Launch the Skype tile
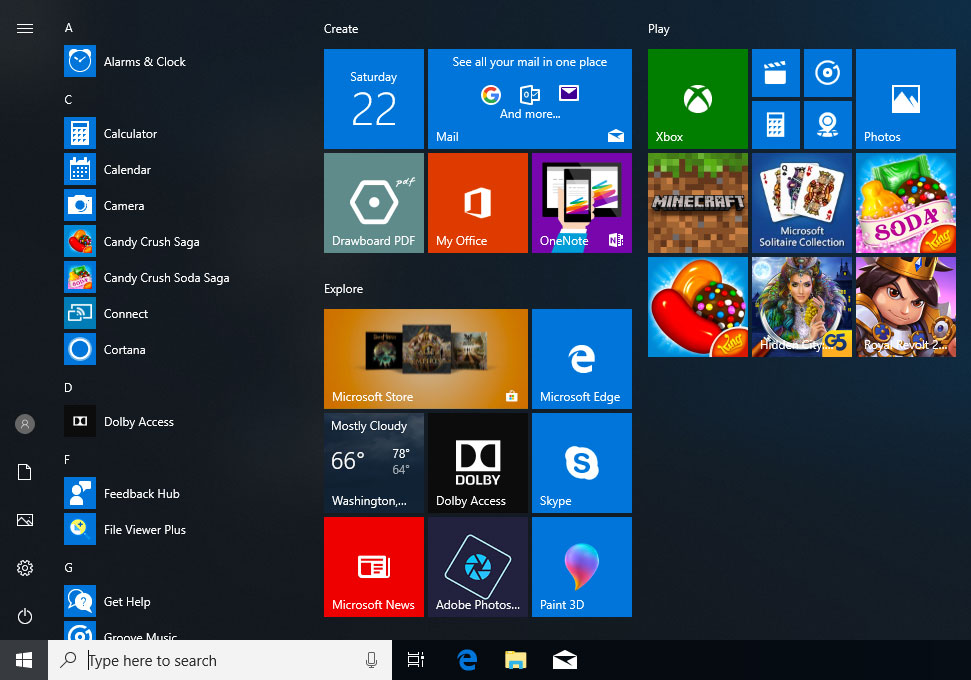This screenshot has height=680, width=971. click(582, 463)
